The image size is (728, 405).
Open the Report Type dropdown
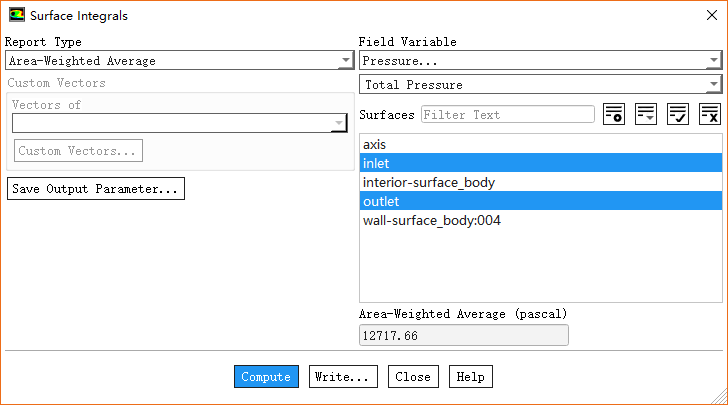[x=176, y=61]
